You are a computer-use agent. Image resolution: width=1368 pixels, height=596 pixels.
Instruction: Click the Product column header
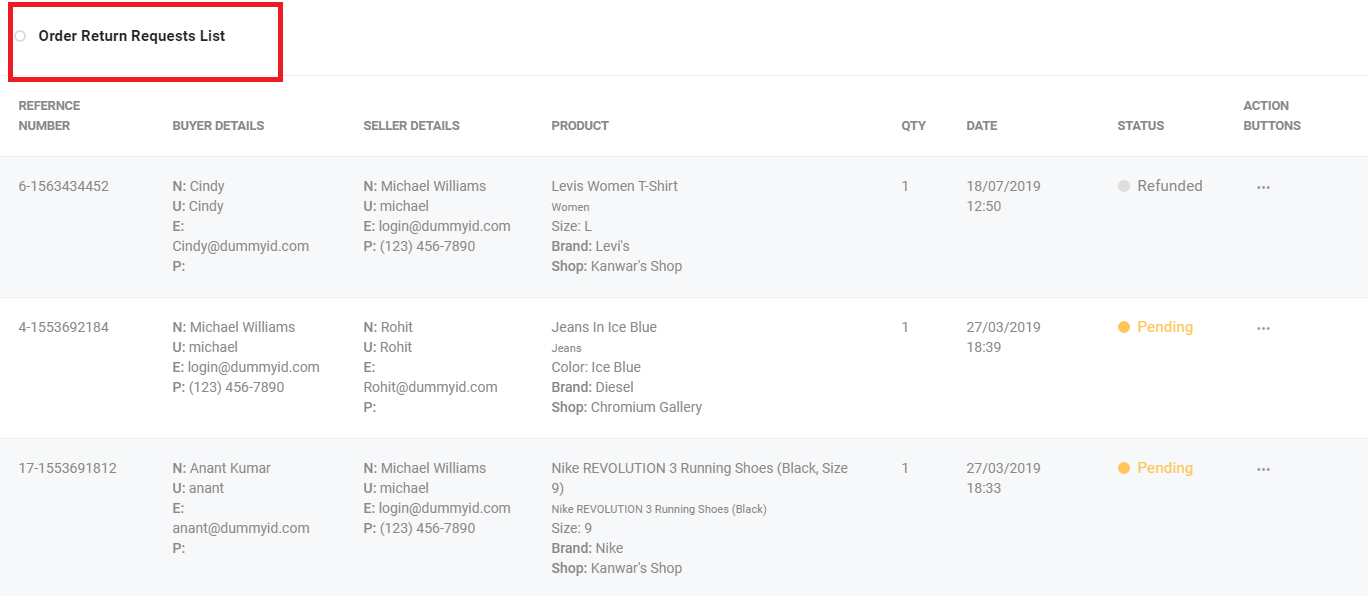[580, 126]
